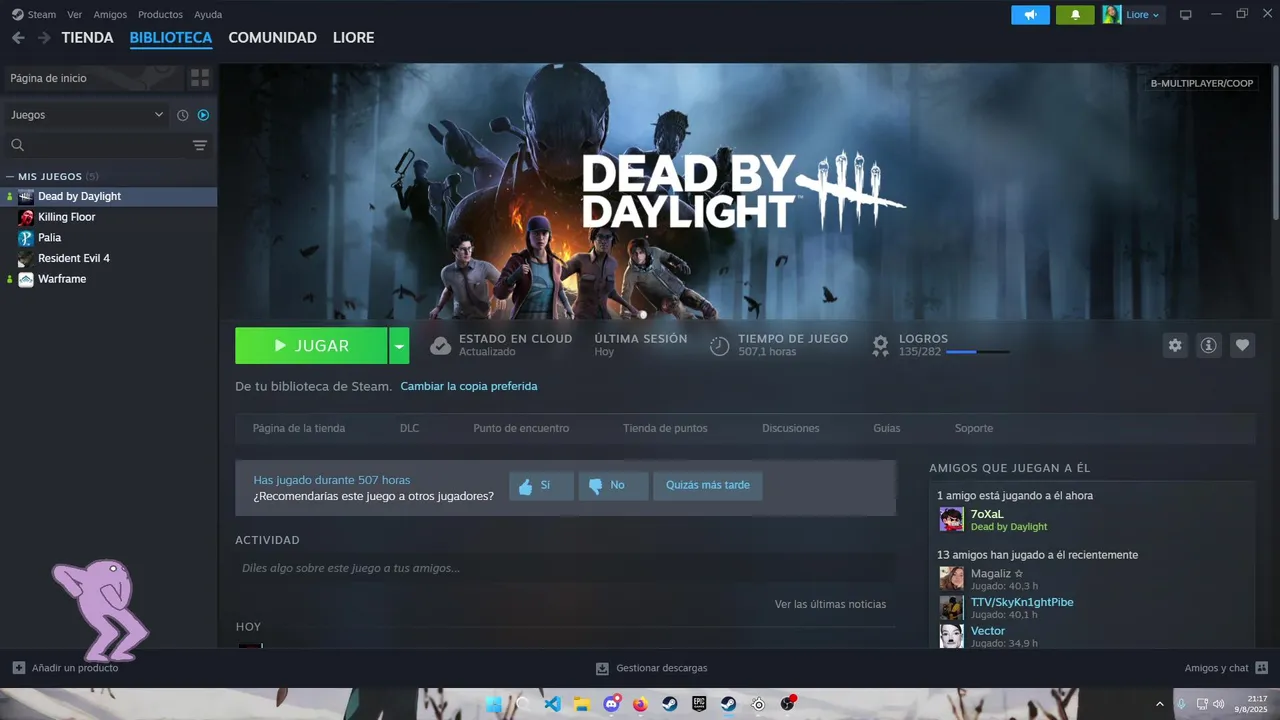Select Warframe in the game list
Screen dimensions: 1280x720
(x=62, y=279)
